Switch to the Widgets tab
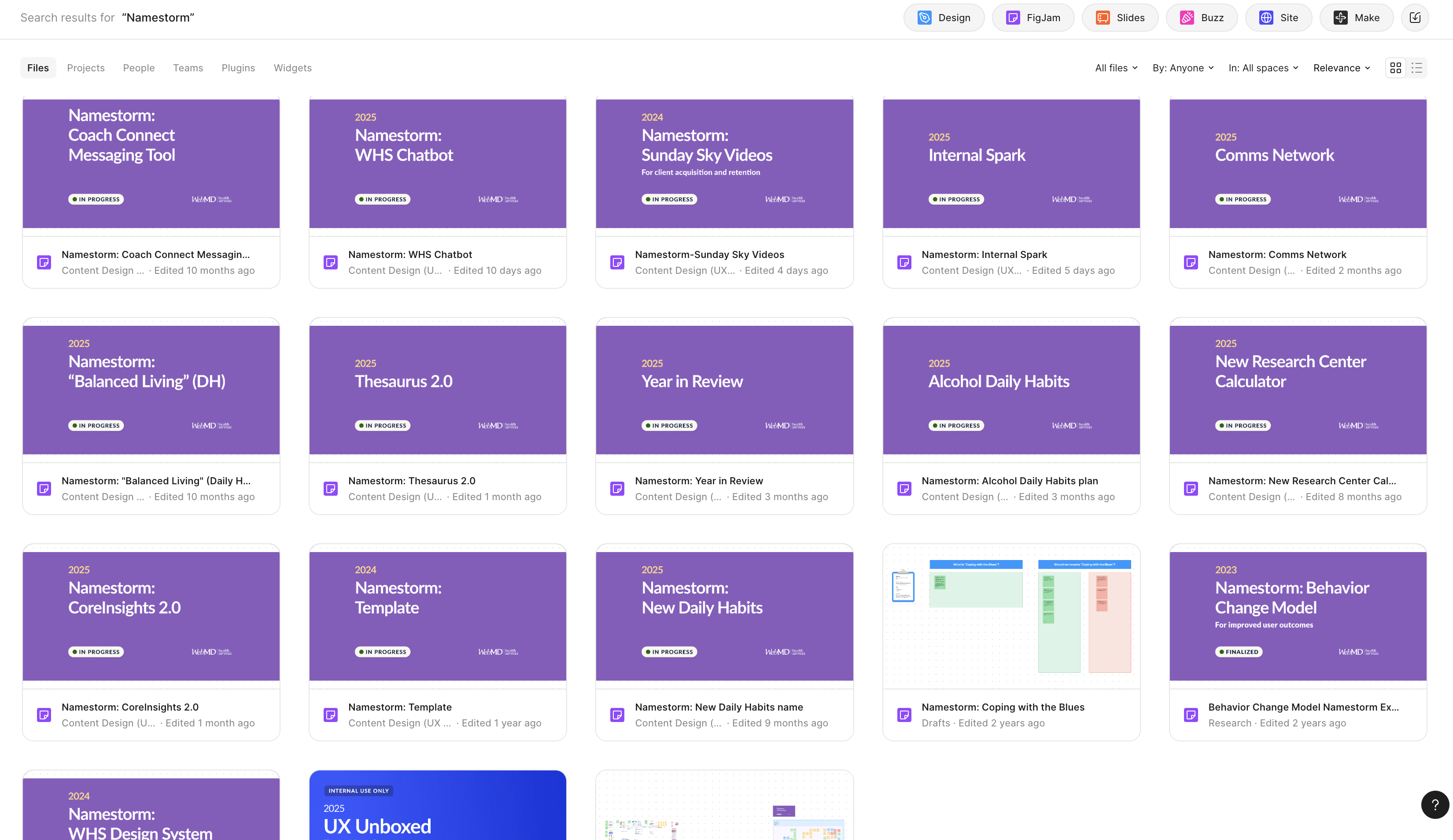The image size is (1453, 840). [x=292, y=68]
